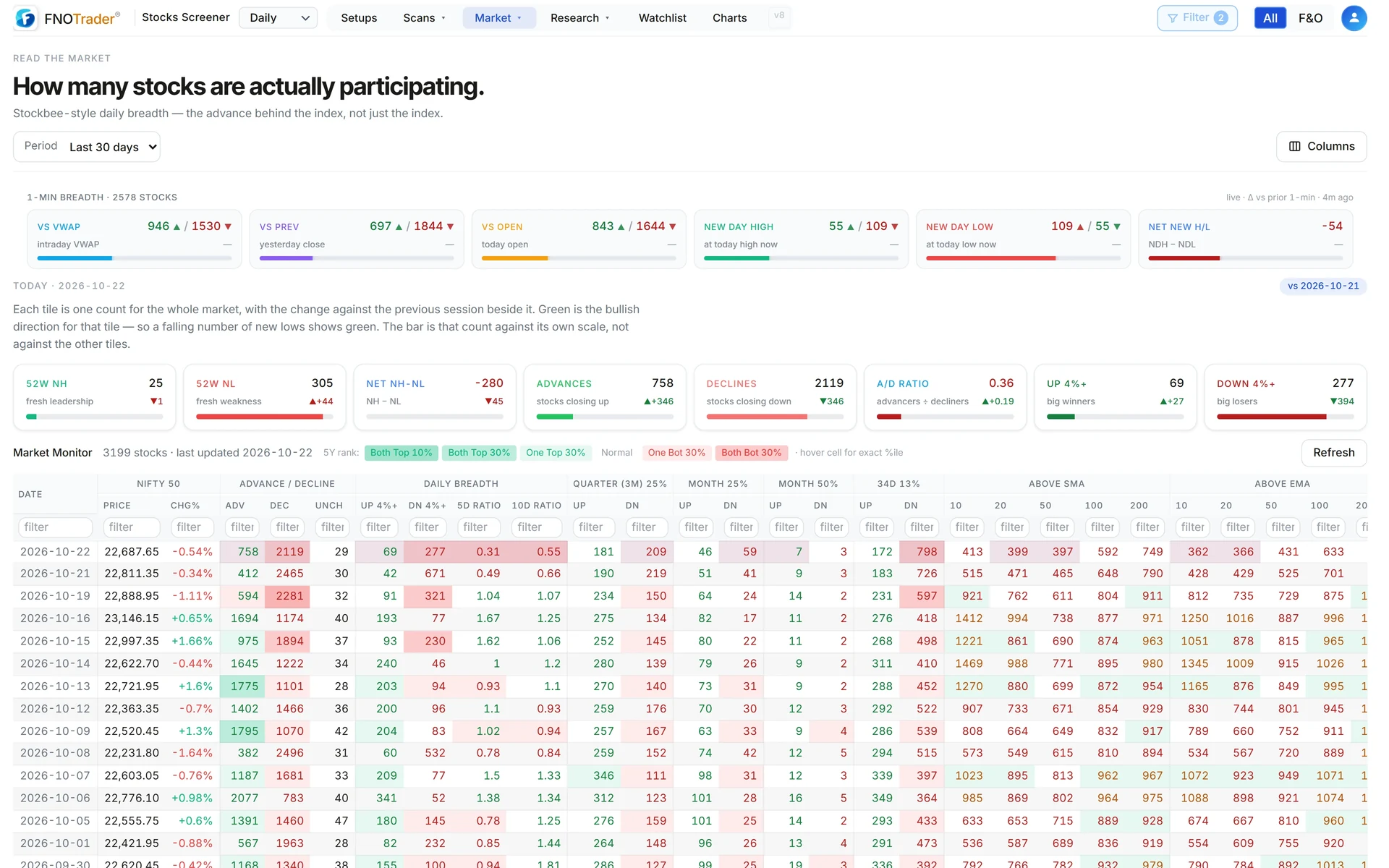The height and width of the screenshot is (868, 1389).
Task: Expand the Scans menu
Action: 425,18
